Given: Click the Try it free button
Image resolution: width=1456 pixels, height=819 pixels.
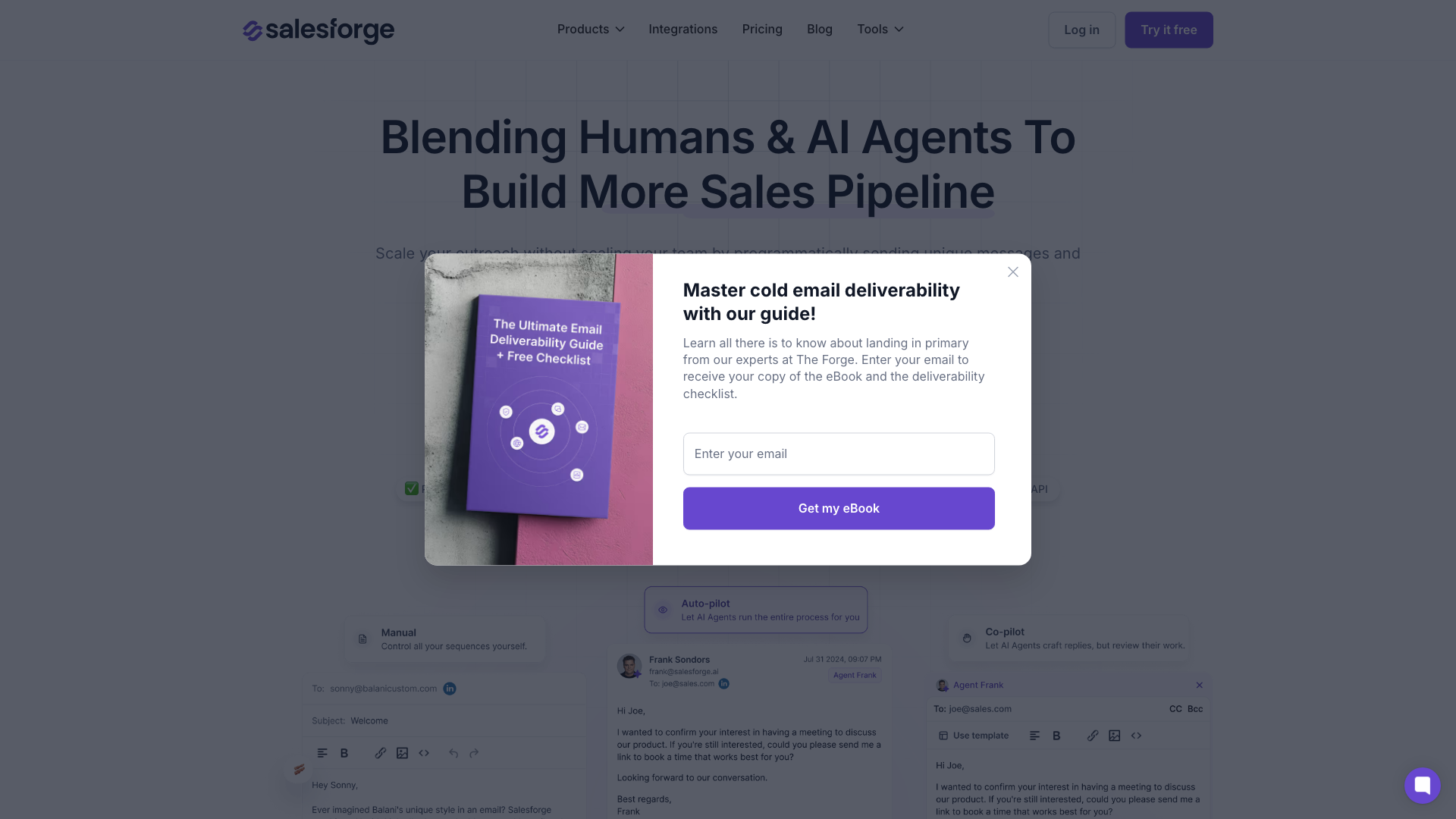Looking at the screenshot, I should tap(1169, 30).
